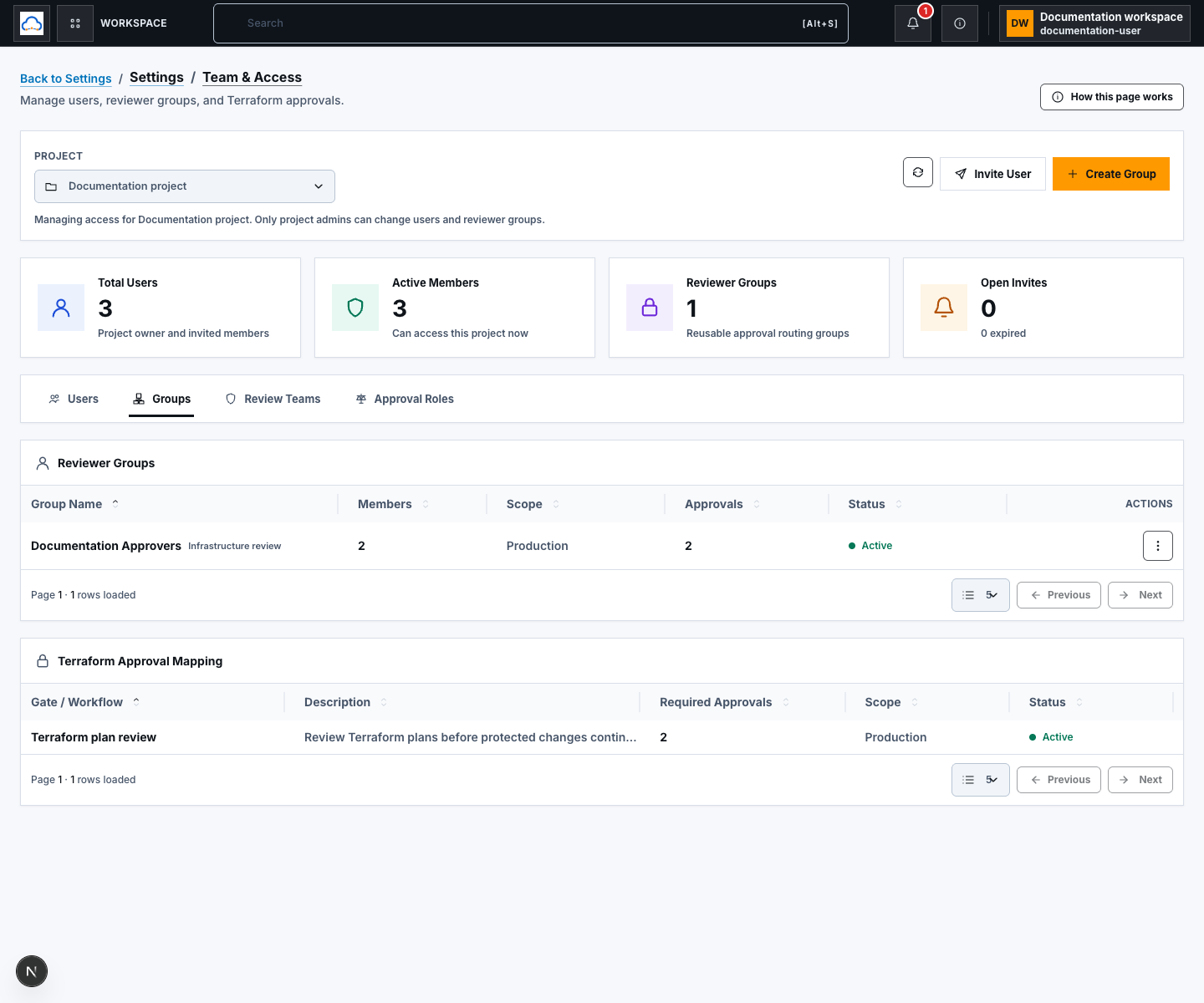Screen dimensions: 1204x1003
Task: Sort Terraform mapping by Status arrow
Action: 1079,702
